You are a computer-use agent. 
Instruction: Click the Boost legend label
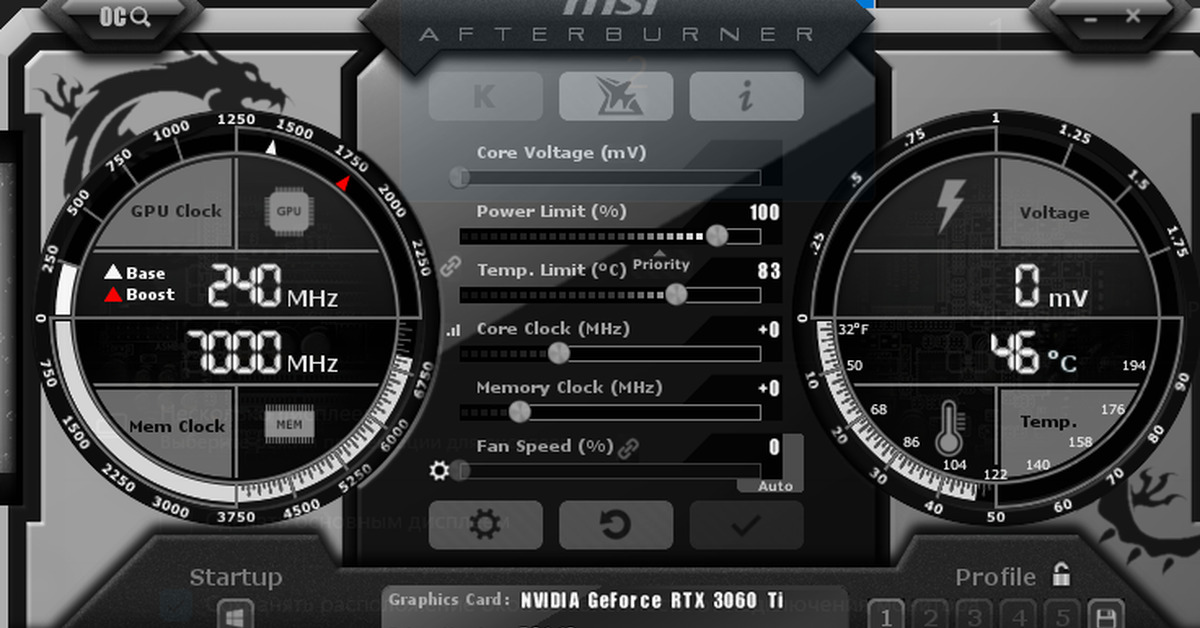pos(150,295)
